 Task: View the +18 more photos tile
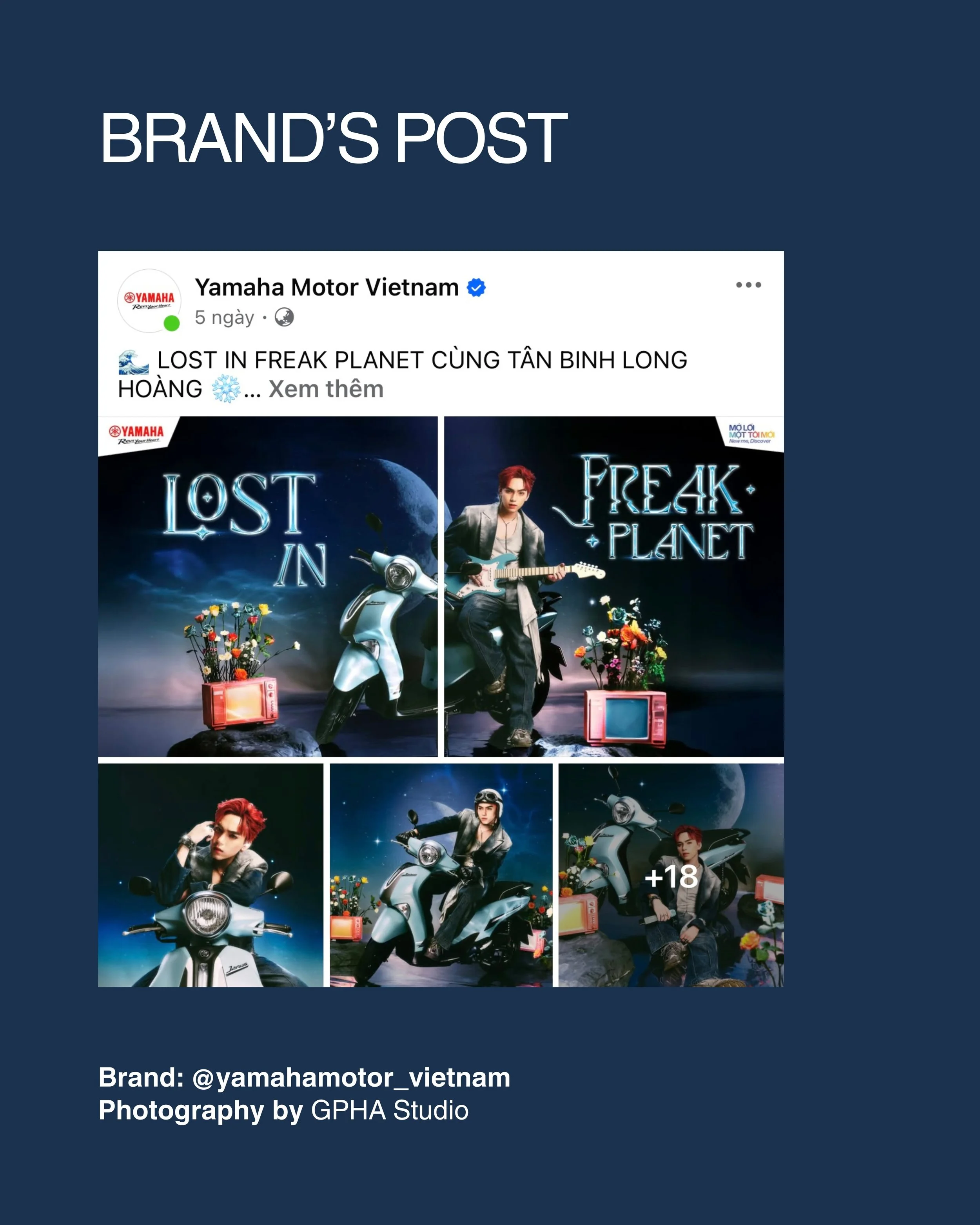click(671, 875)
